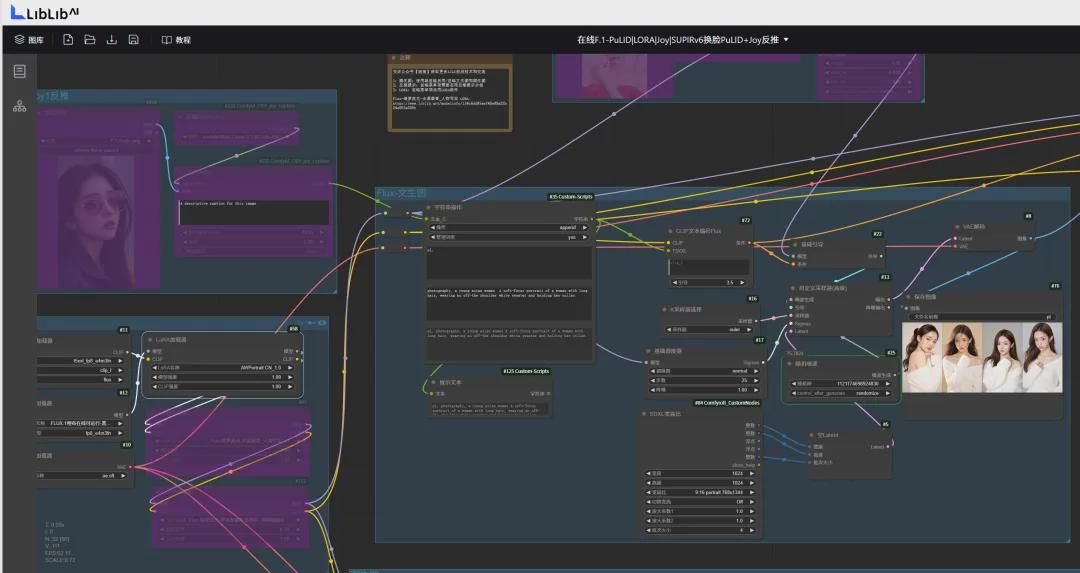
Task: Save the workflow with the floppy disk icon
Action: [134, 40]
